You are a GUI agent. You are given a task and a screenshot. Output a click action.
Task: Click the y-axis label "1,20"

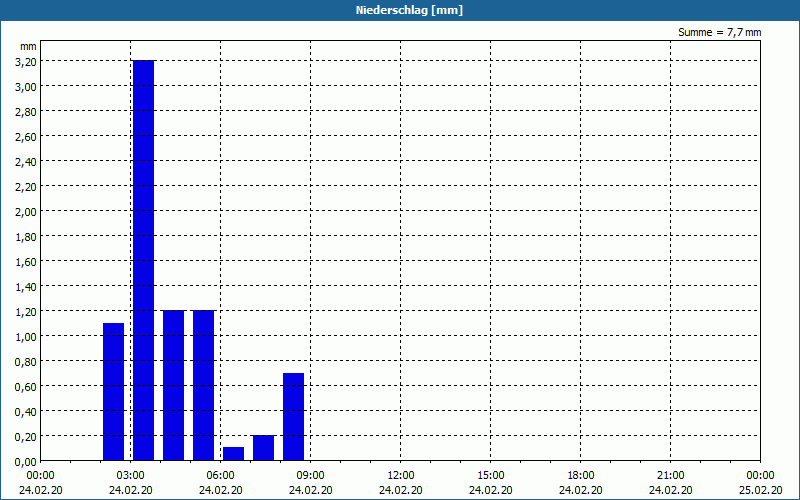26,311
